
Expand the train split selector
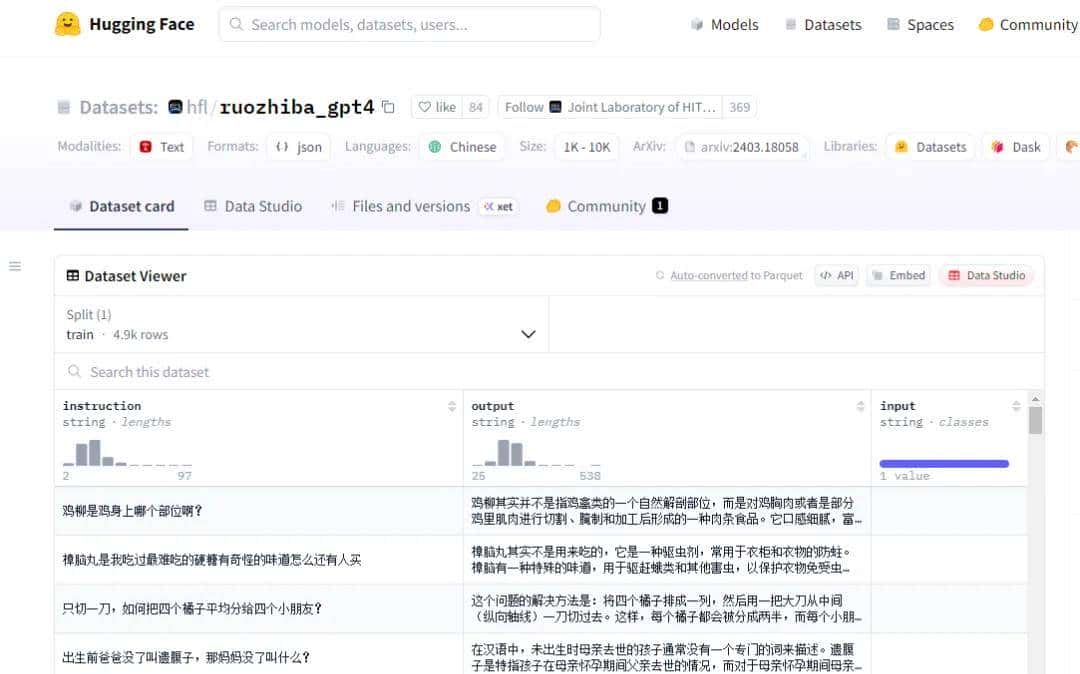point(528,334)
